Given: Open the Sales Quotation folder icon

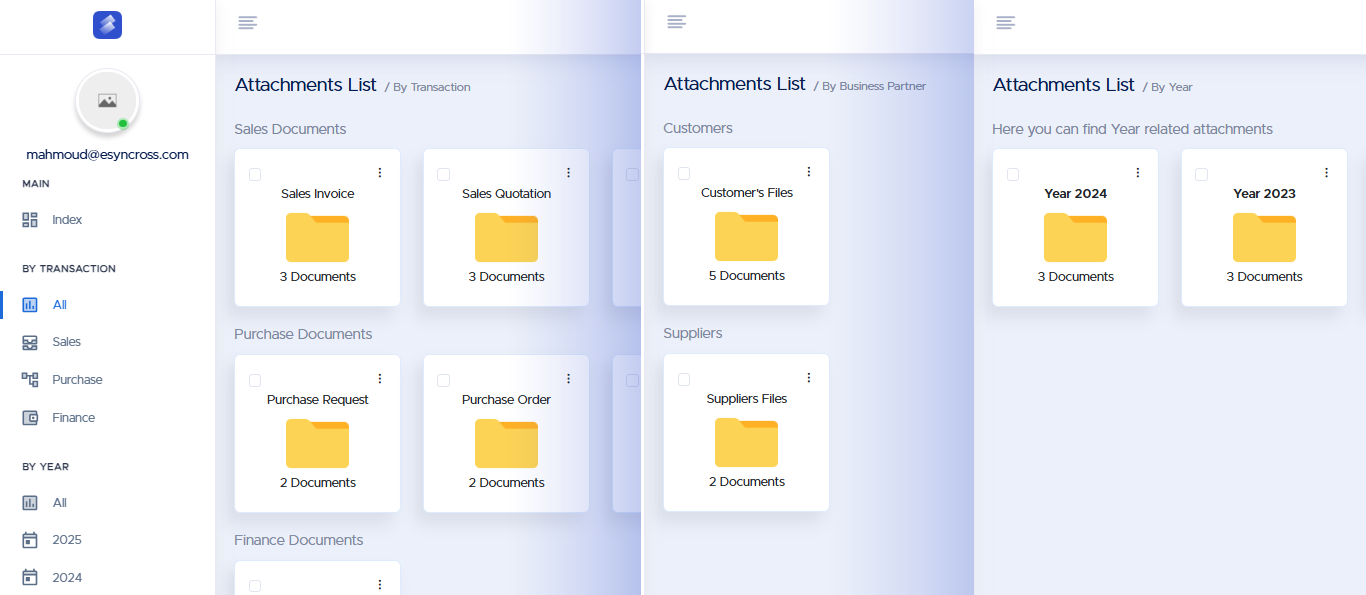Looking at the screenshot, I should coord(507,238).
